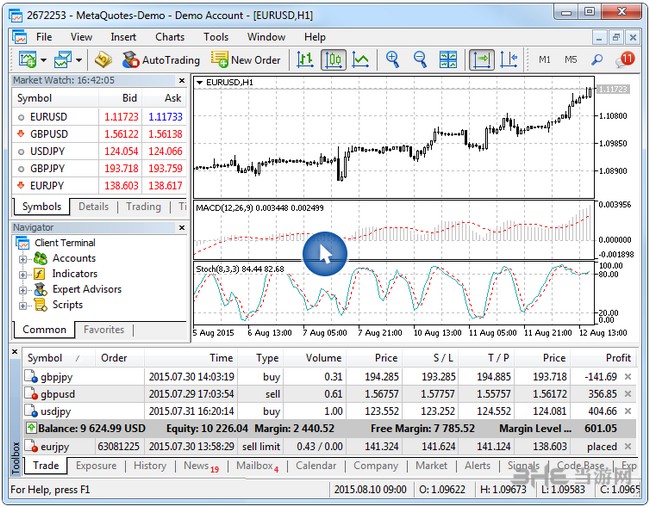Select USDJPY row in Market Watch
This screenshot has height=507, width=650.
[100, 151]
